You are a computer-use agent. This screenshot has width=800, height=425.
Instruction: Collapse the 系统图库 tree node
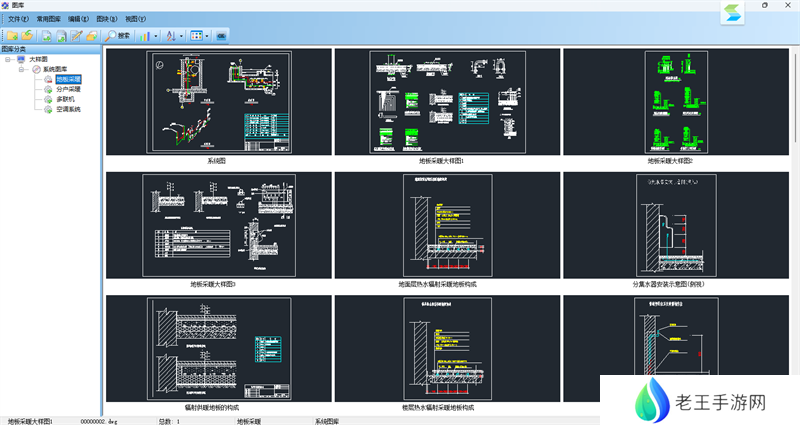tap(22, 70)
